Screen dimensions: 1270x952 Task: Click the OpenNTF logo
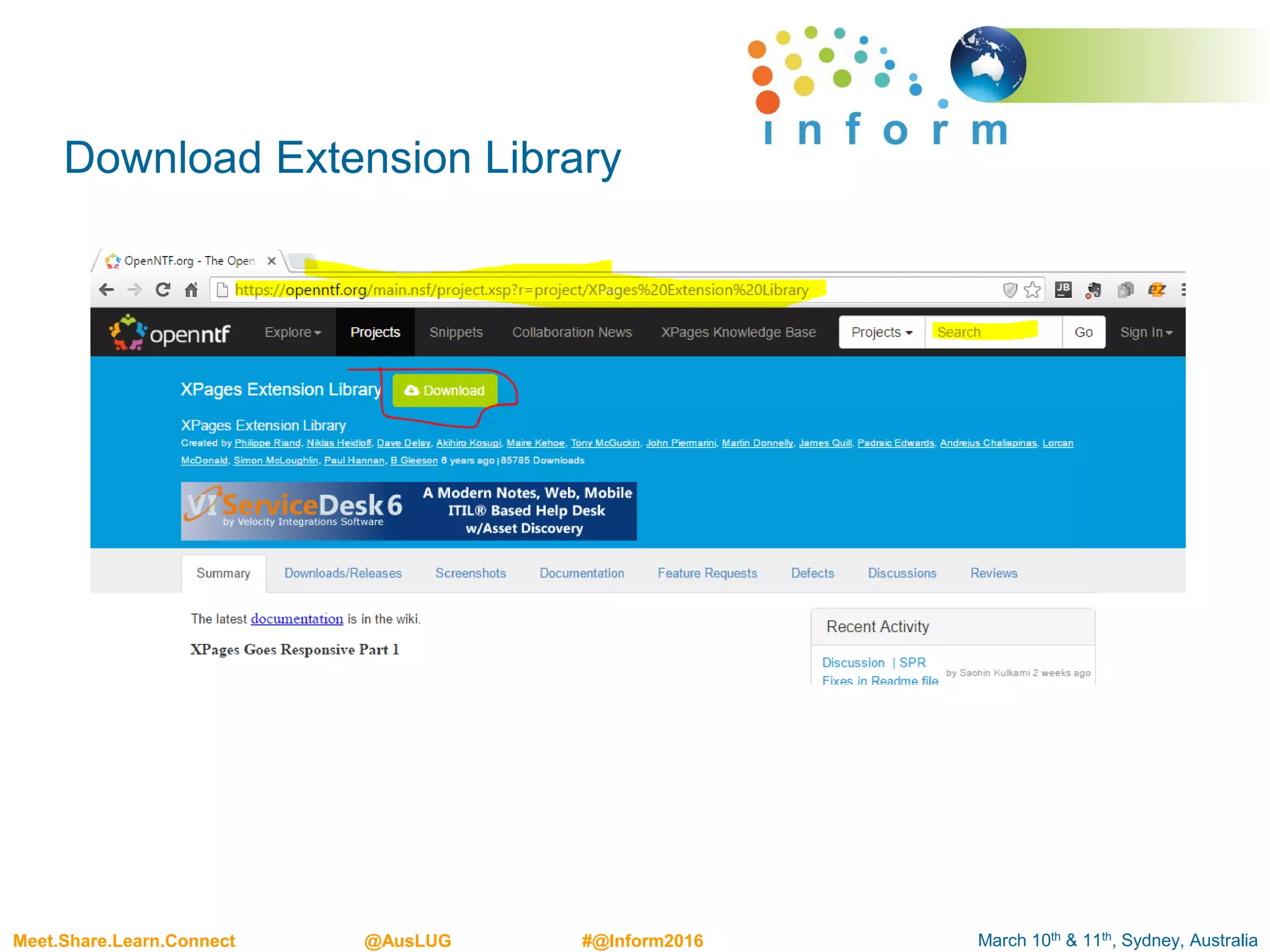click(x=170, y=333)
